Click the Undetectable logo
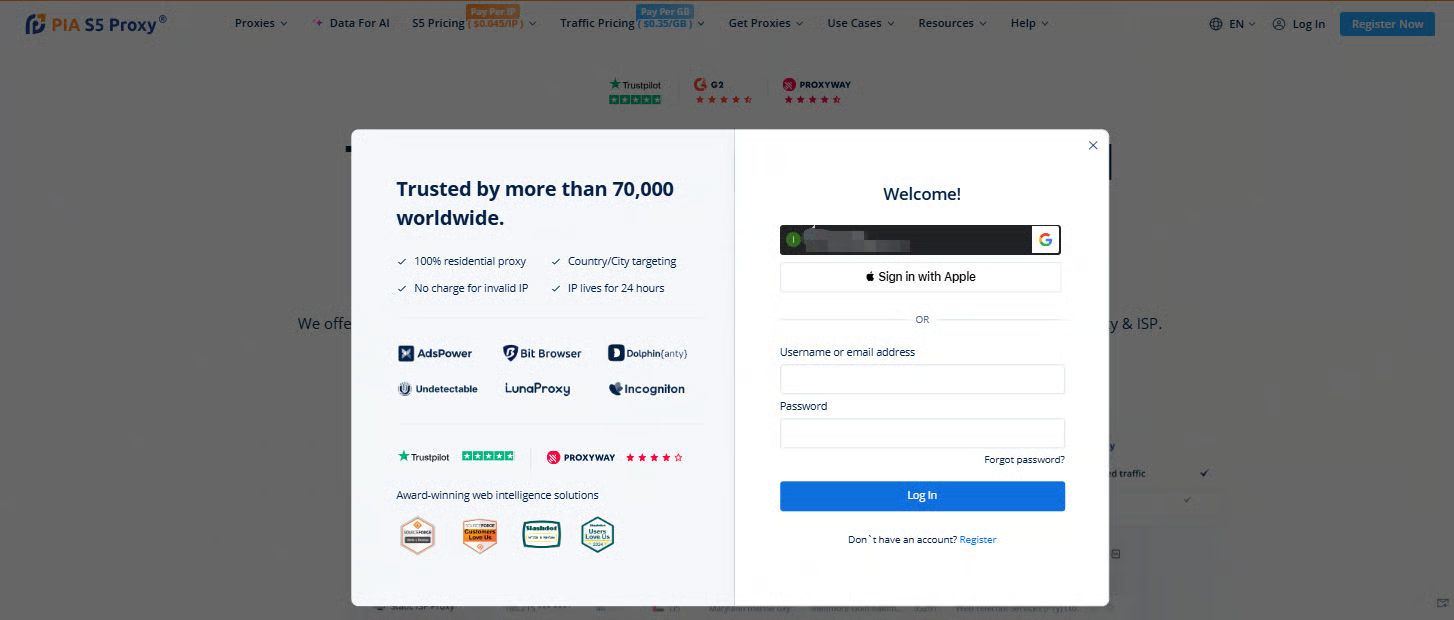This screenshot has height=620, width=1454. [438, 389]
